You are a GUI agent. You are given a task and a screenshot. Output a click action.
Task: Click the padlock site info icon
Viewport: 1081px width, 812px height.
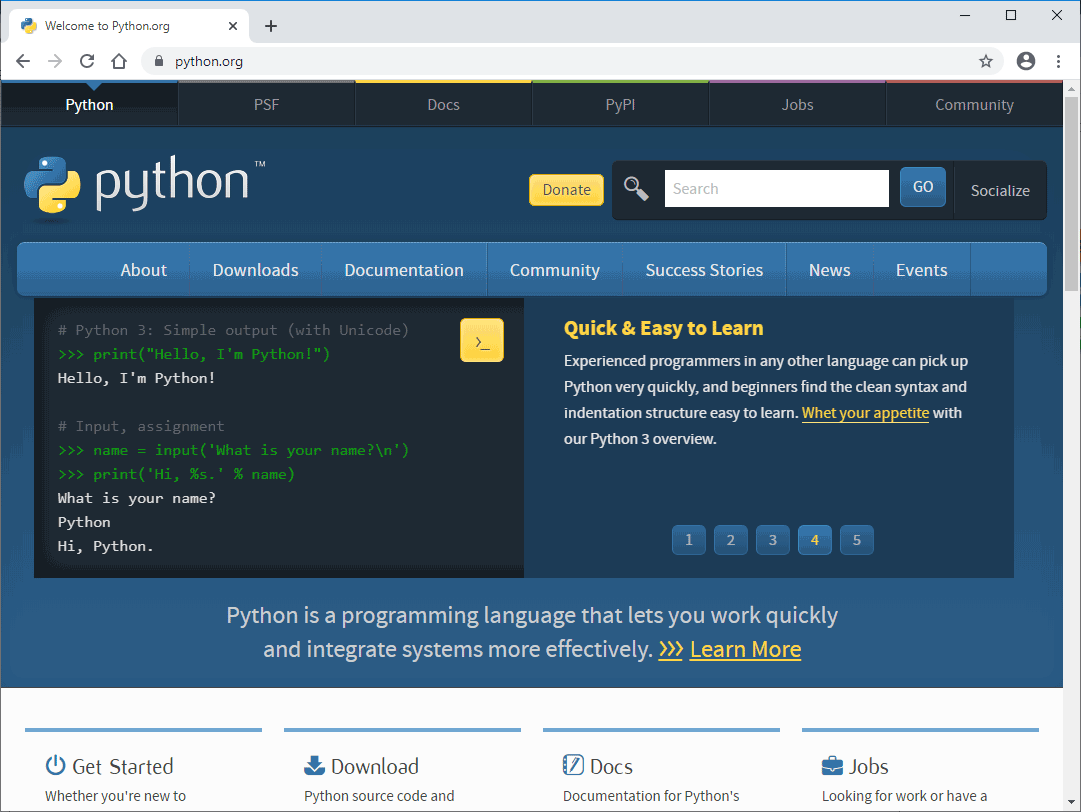point(159,61)
